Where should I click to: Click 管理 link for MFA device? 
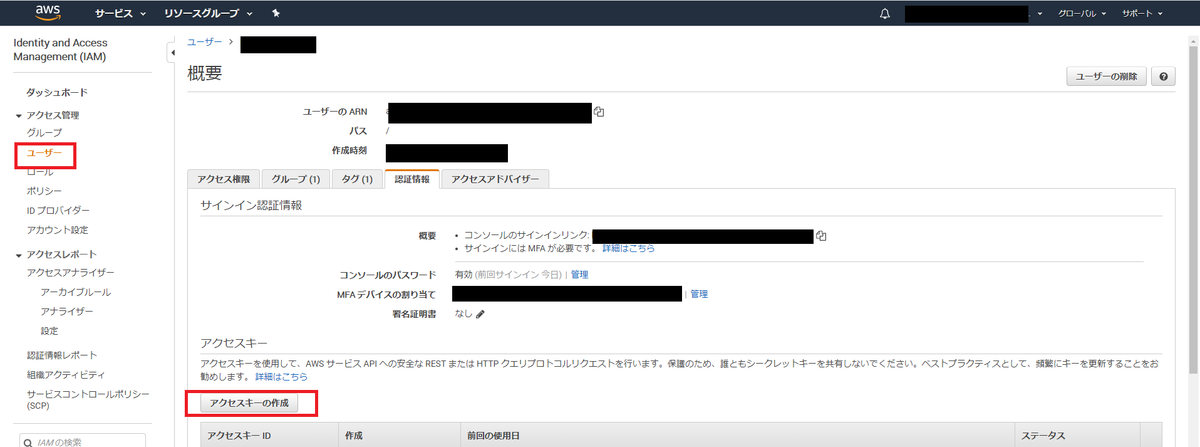pyautogui.click(x=699, y=294)
